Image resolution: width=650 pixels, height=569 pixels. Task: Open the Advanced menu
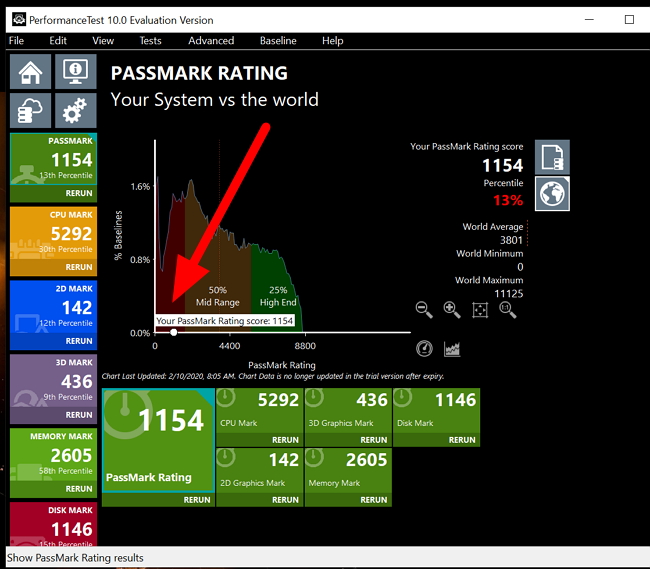tap(211, 41)
